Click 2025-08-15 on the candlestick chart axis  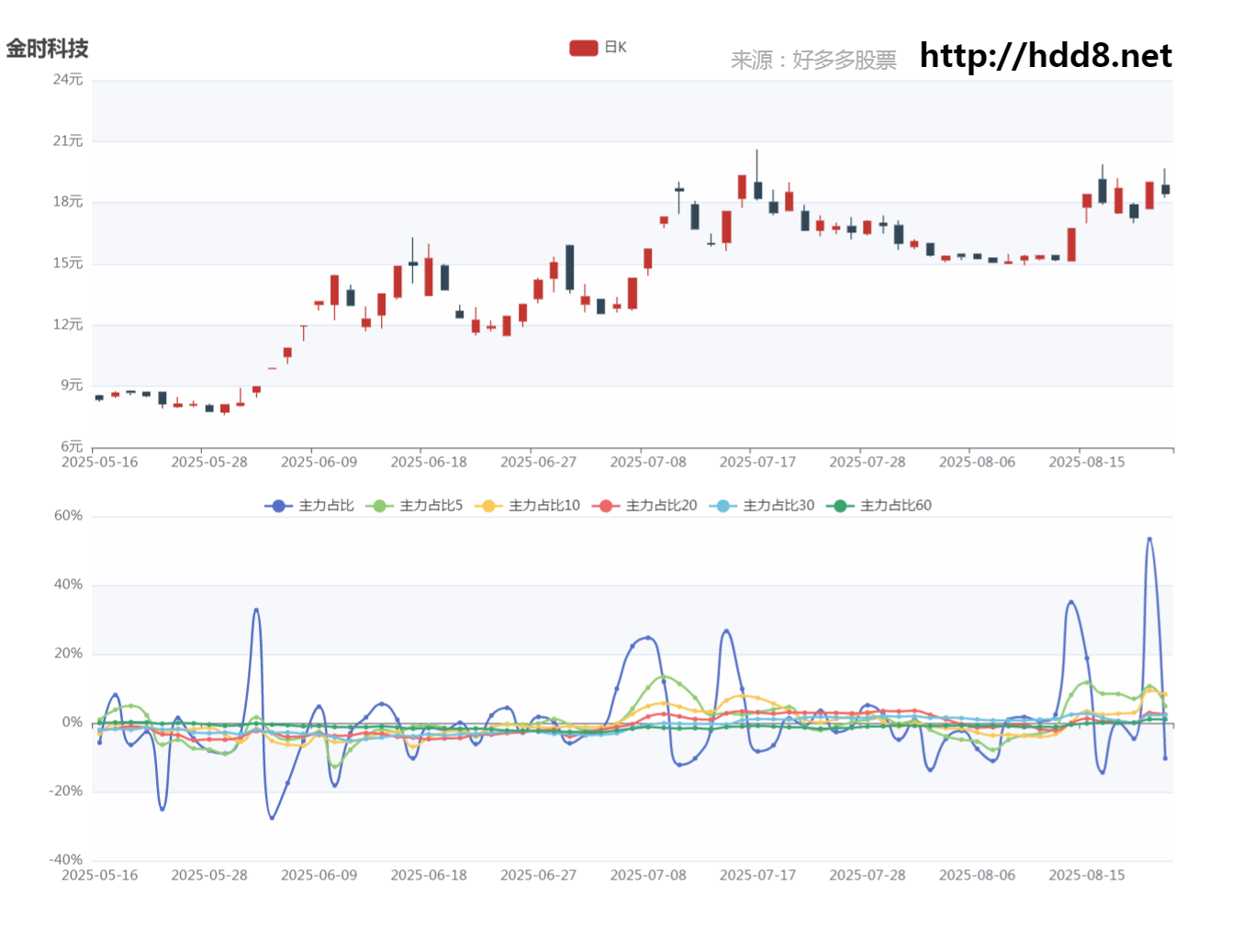(1087, 463)
